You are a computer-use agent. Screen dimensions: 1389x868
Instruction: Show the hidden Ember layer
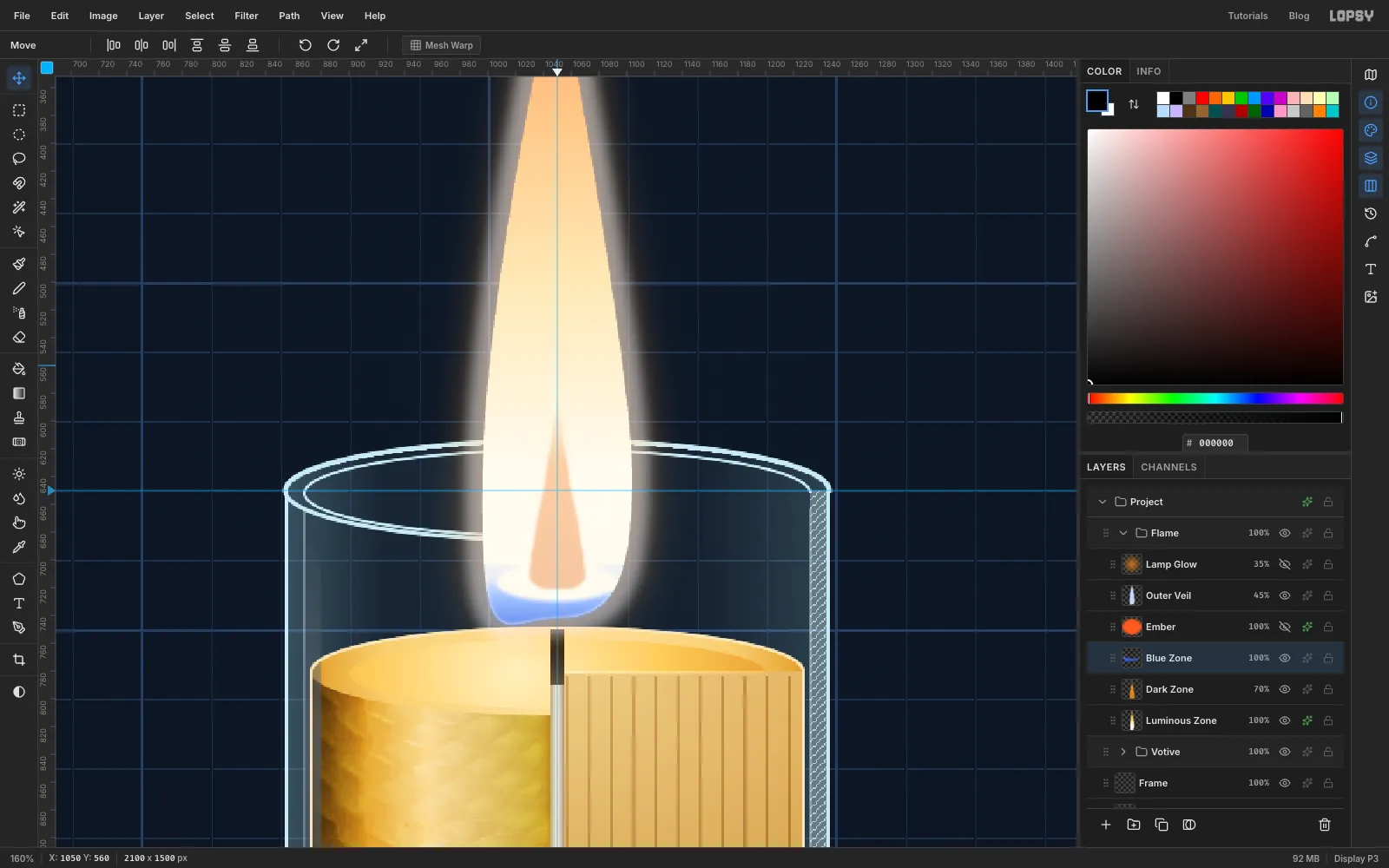click(x=1285, y=627)
